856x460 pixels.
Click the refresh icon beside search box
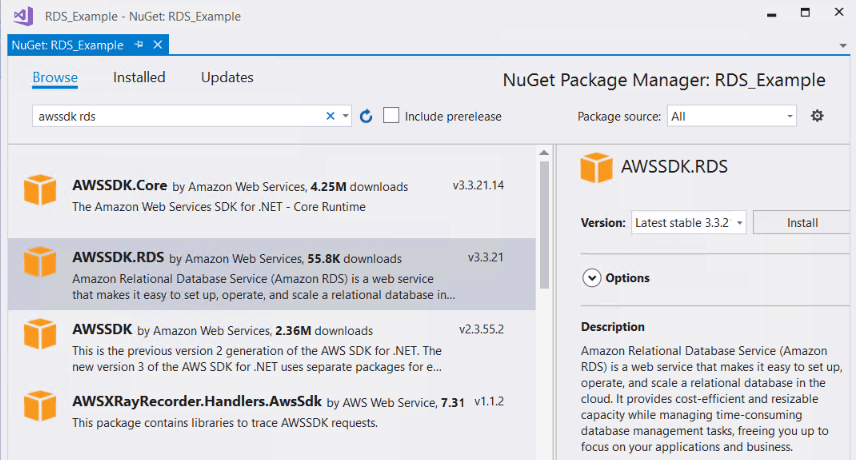pyautogui.click(x=366, y=117)
